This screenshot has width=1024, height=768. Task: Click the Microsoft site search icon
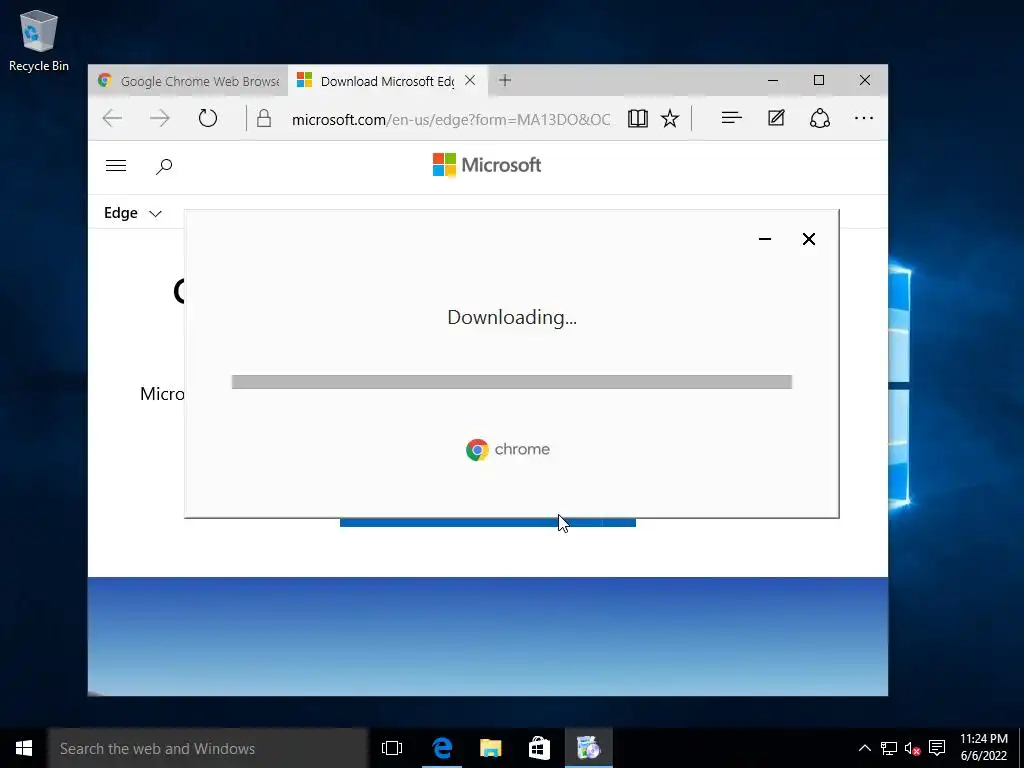click(164, 167)
